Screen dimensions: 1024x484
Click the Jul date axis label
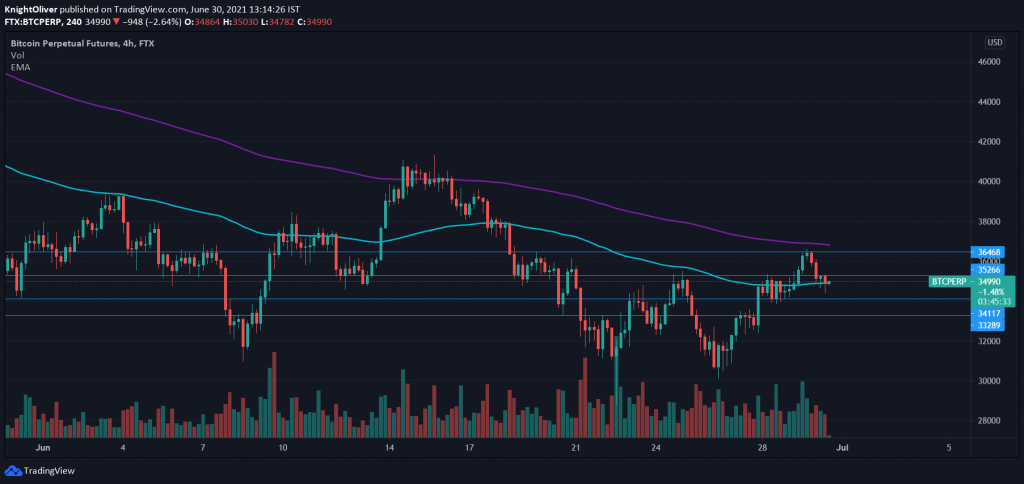coord(843,447)
